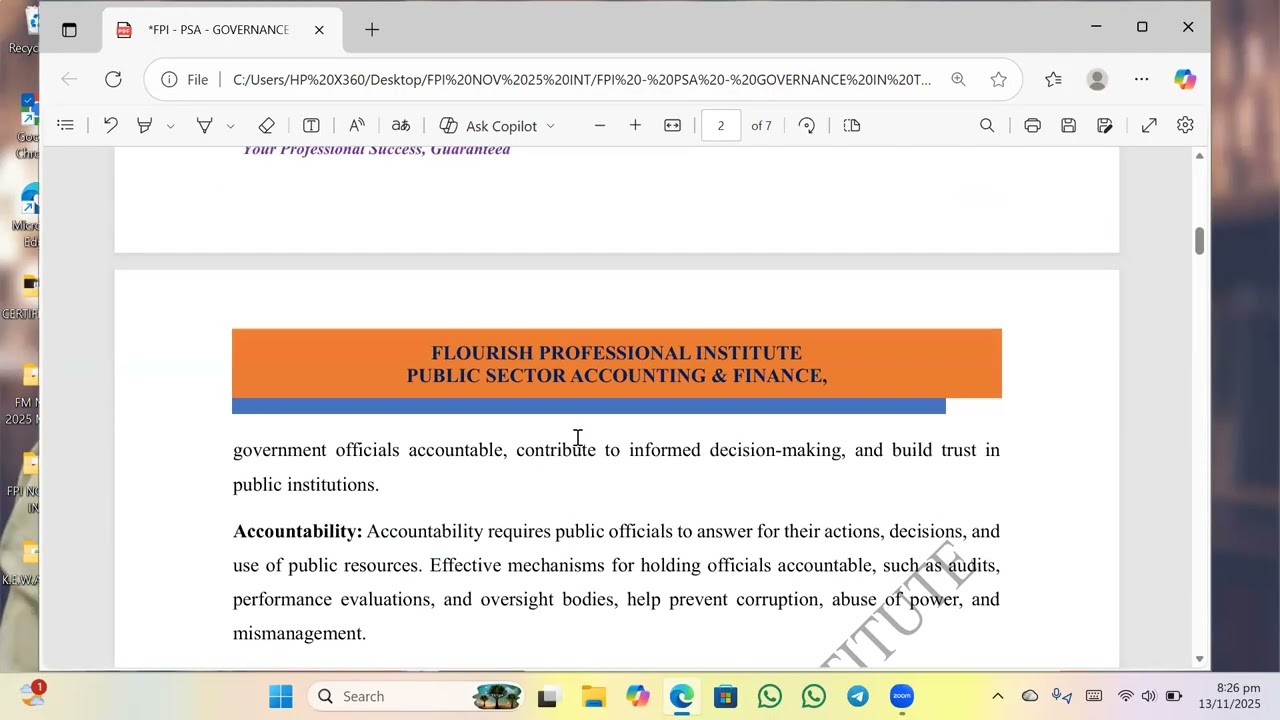Open Find search in PDF toolbar
The image size is (1280, 720).
[x=987, y=125]
